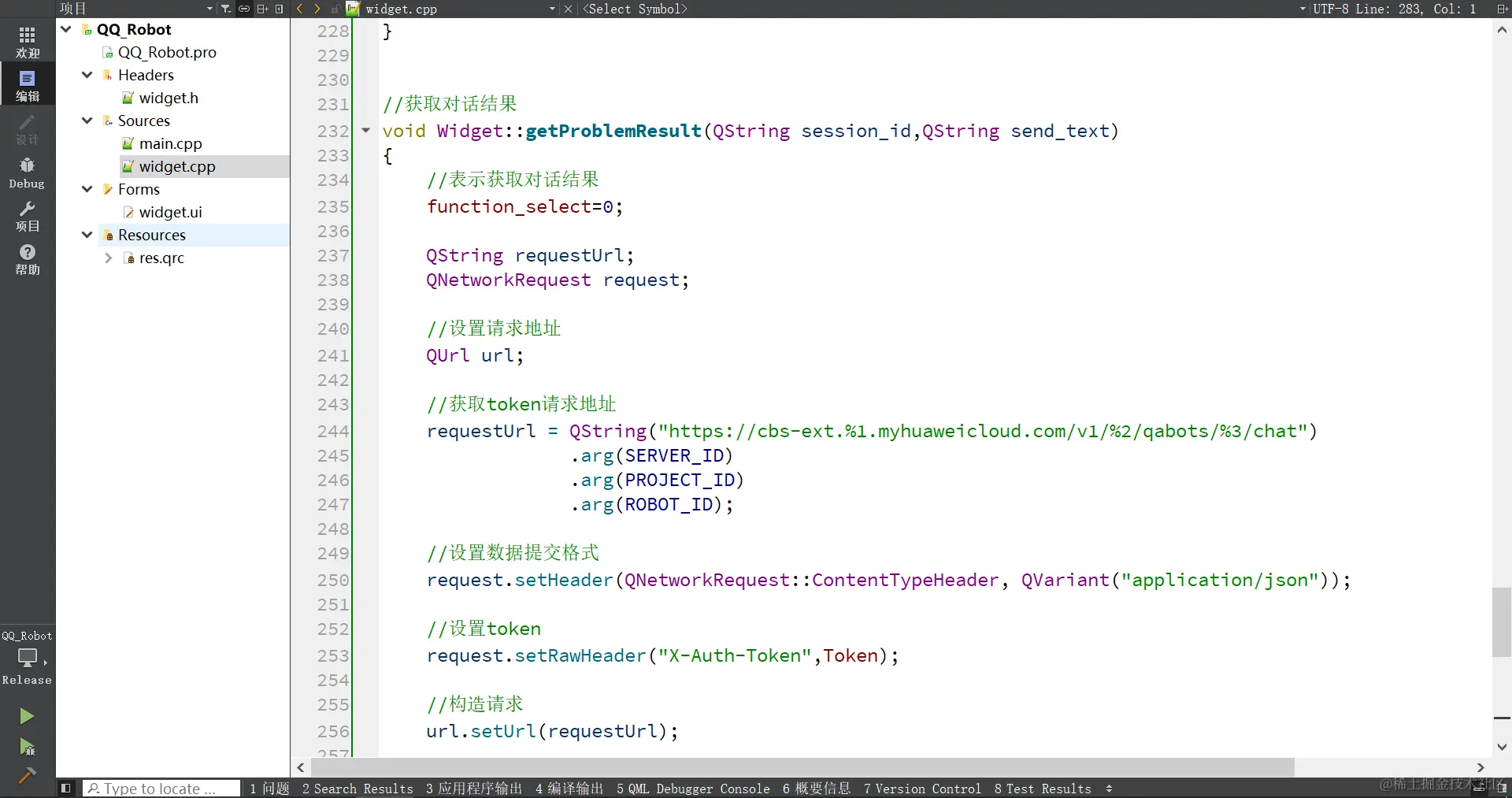Screen dimensions: 1512x798
Task: Switch to Debug mode in sidebar
Action: pos(28,172)
